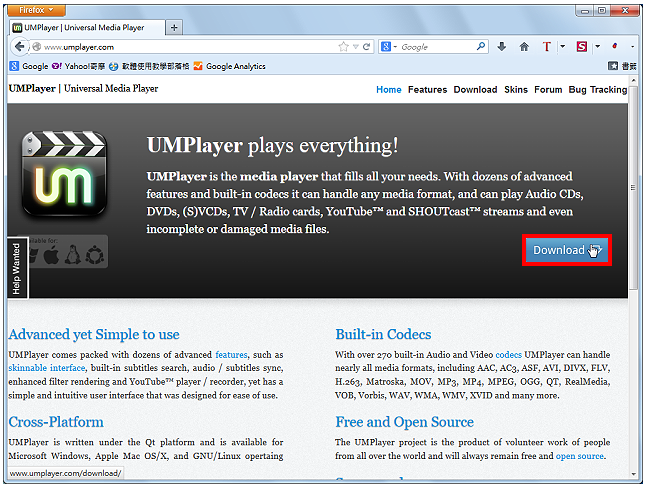Open the URL history dropdown arrow
This screenshot has height=488, width=653.
click(x=356, y=47)
